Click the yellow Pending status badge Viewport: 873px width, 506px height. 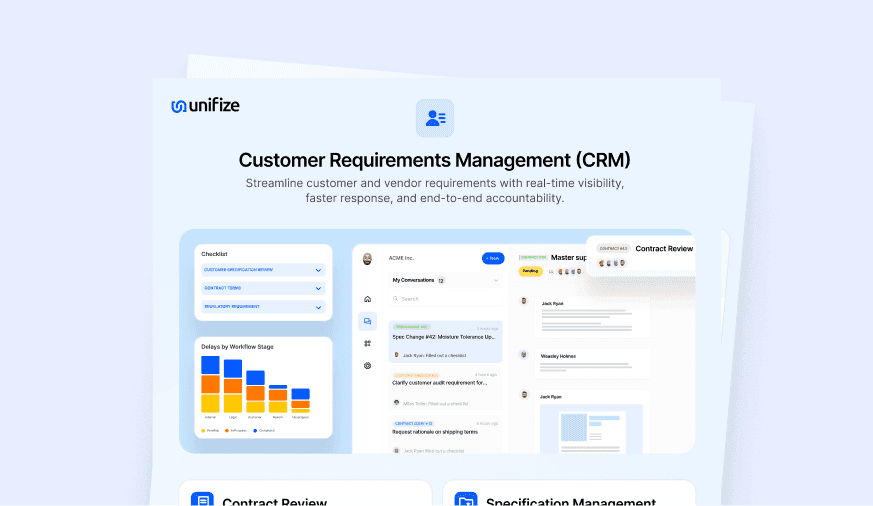coord(531,271)
